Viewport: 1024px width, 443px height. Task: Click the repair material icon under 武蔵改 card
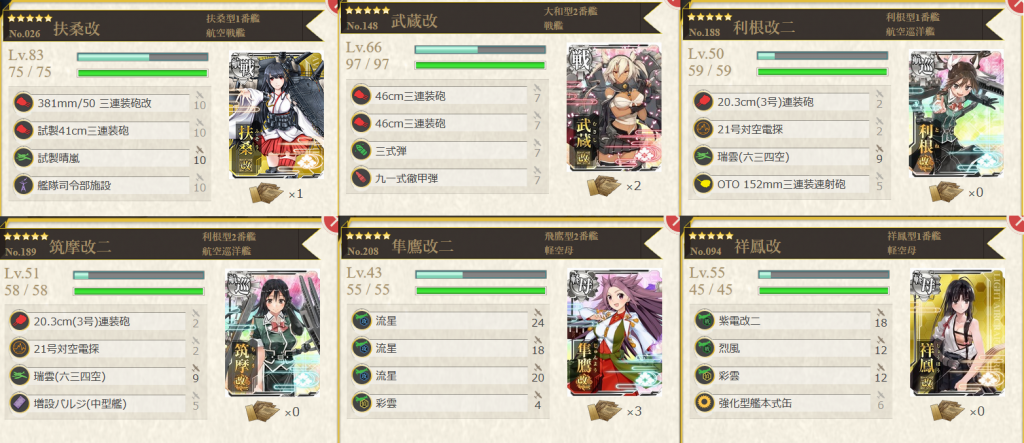click(603, 186)
